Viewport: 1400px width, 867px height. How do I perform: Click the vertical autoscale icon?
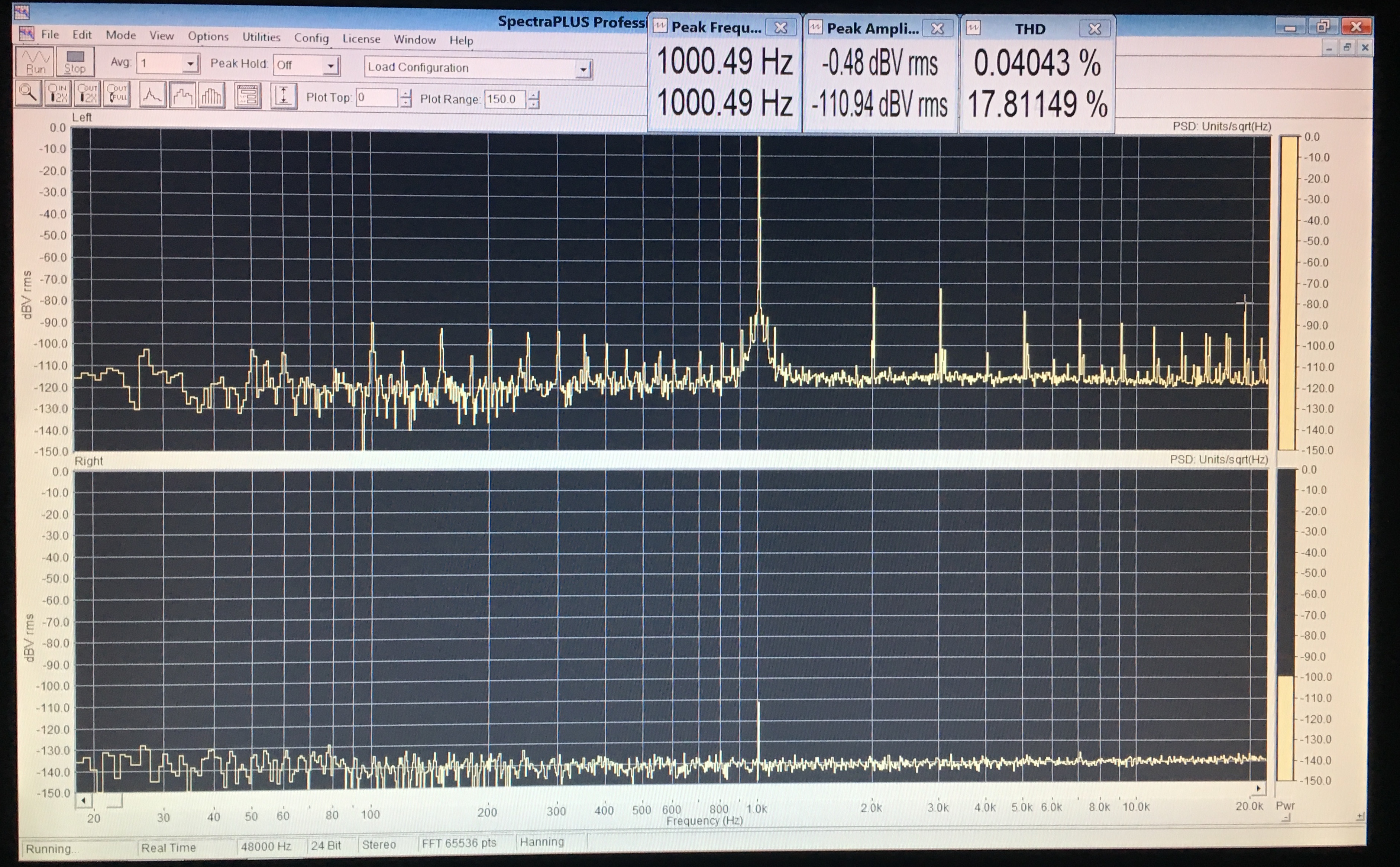pos(283,96)
